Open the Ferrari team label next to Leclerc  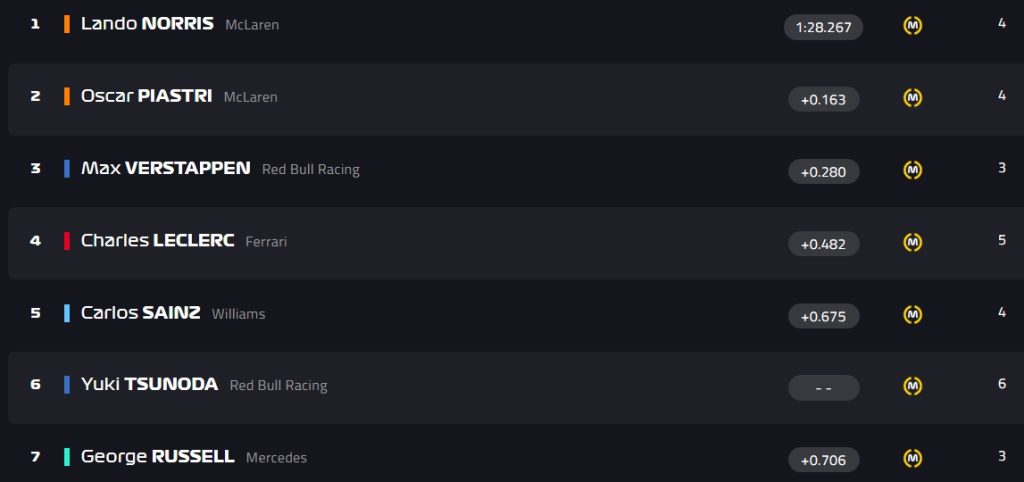(x=266, y=242)
